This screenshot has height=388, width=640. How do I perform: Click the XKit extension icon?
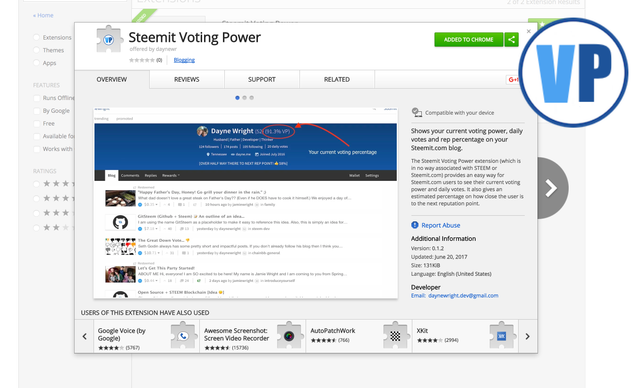coord(502,336)
